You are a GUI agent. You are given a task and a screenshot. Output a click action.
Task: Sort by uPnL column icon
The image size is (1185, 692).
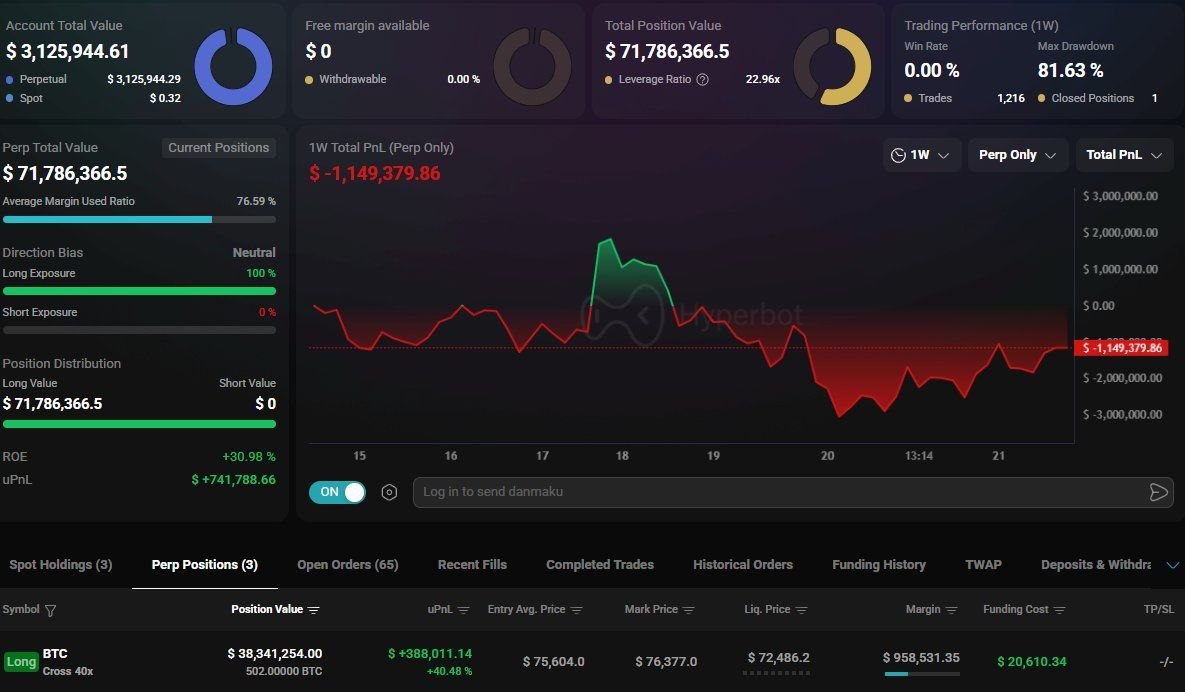point(467,610)
